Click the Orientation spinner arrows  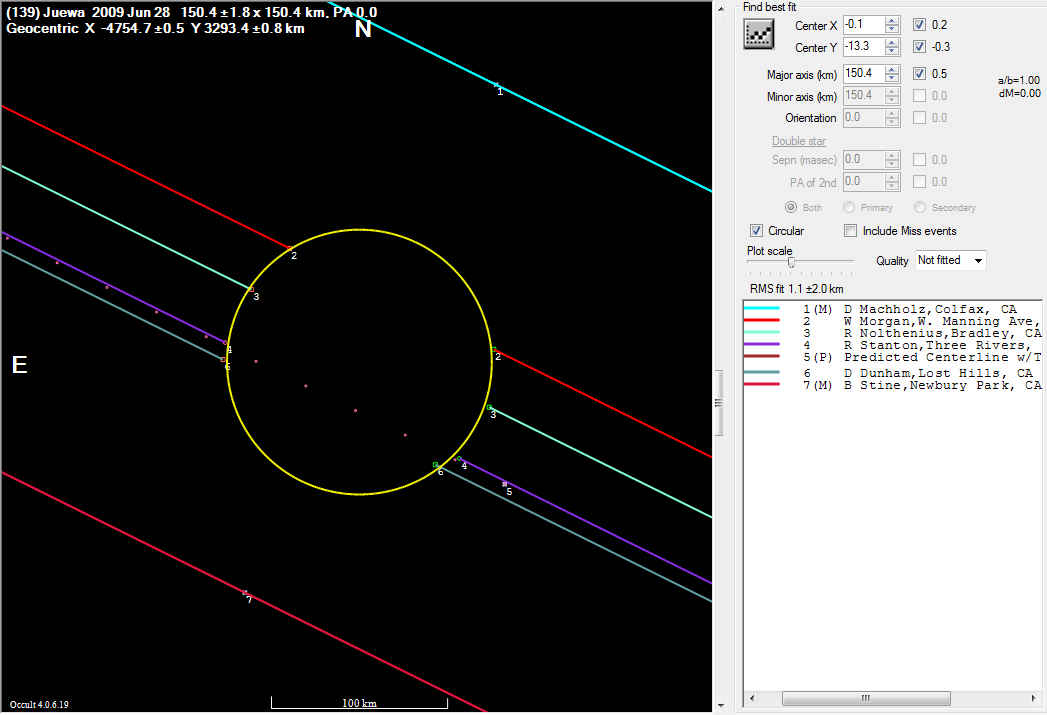892,117
